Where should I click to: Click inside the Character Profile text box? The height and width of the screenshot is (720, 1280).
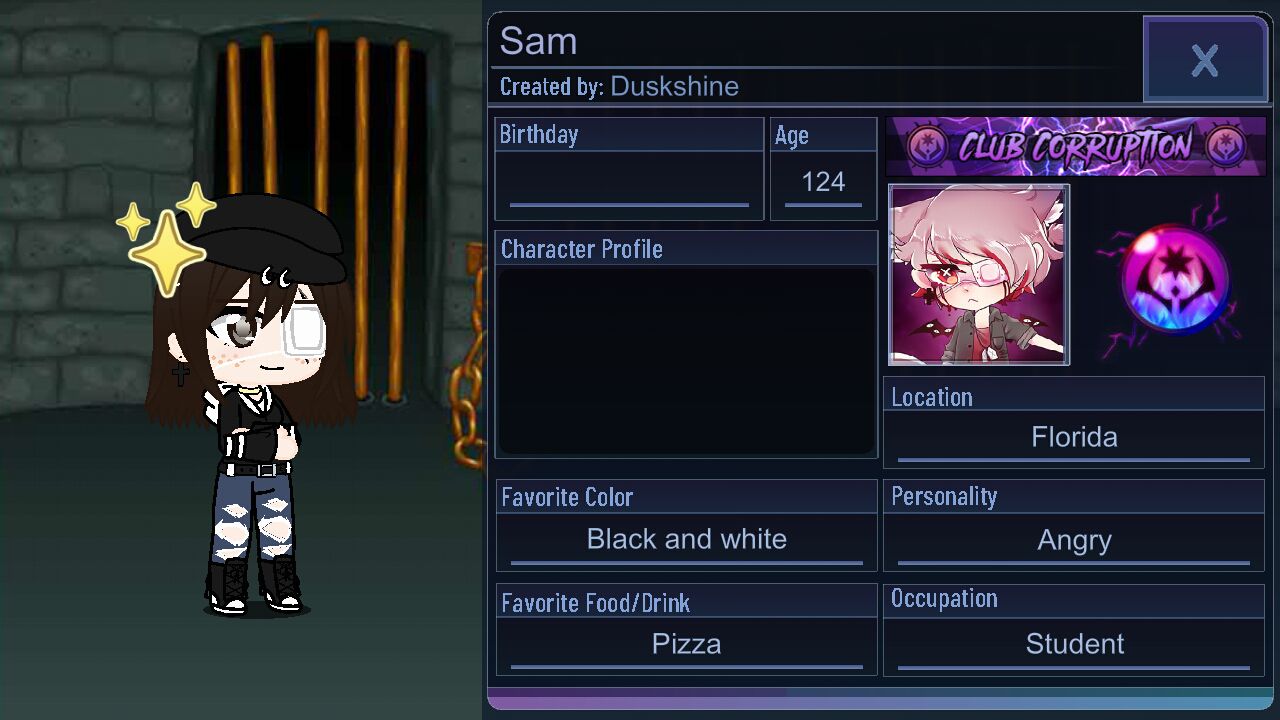(x=686, y=360)
